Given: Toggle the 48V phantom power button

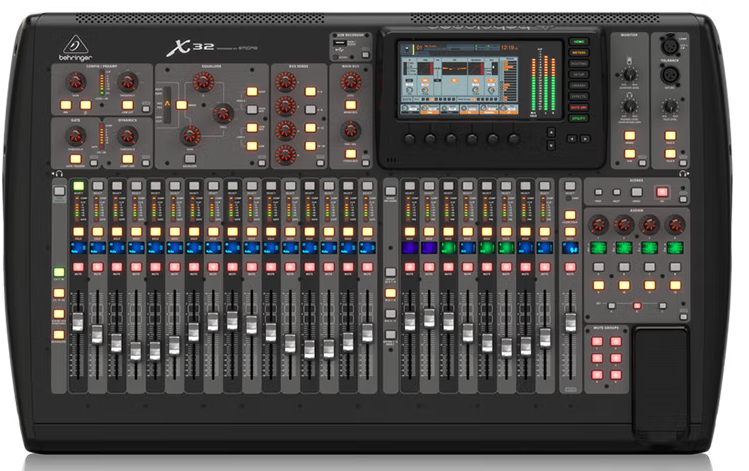Looking at the screenshot, I should (x=66, y=105).
